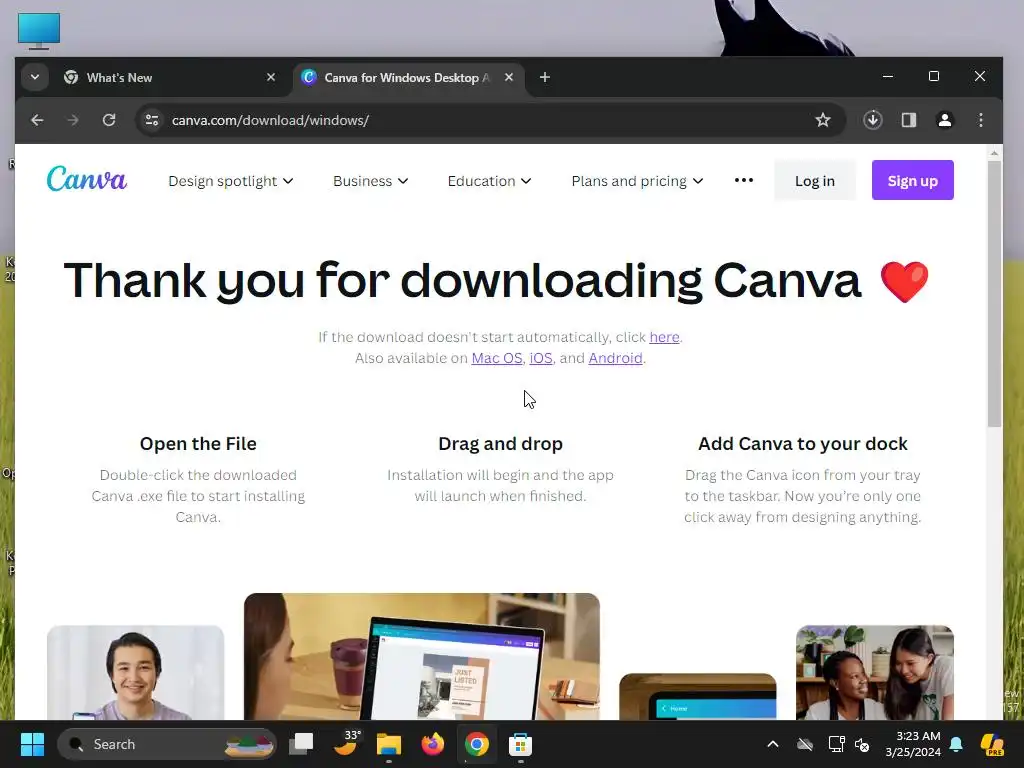Open Chrome downloads icon
1024x768 pixels.
tap(873, 120)
